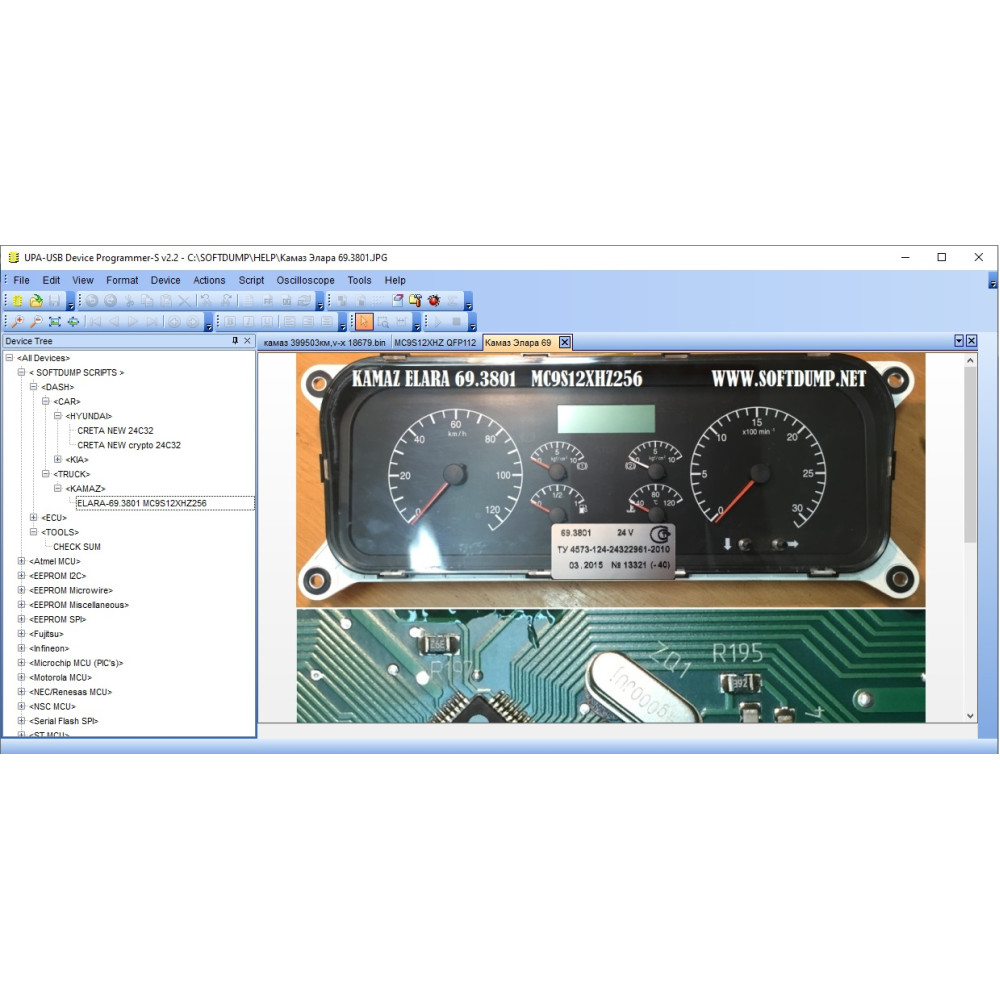This screenshot has height=1000, width=1000.
Task: Expand the EEPROM I2C node
Action: click(x=21, y=576)
